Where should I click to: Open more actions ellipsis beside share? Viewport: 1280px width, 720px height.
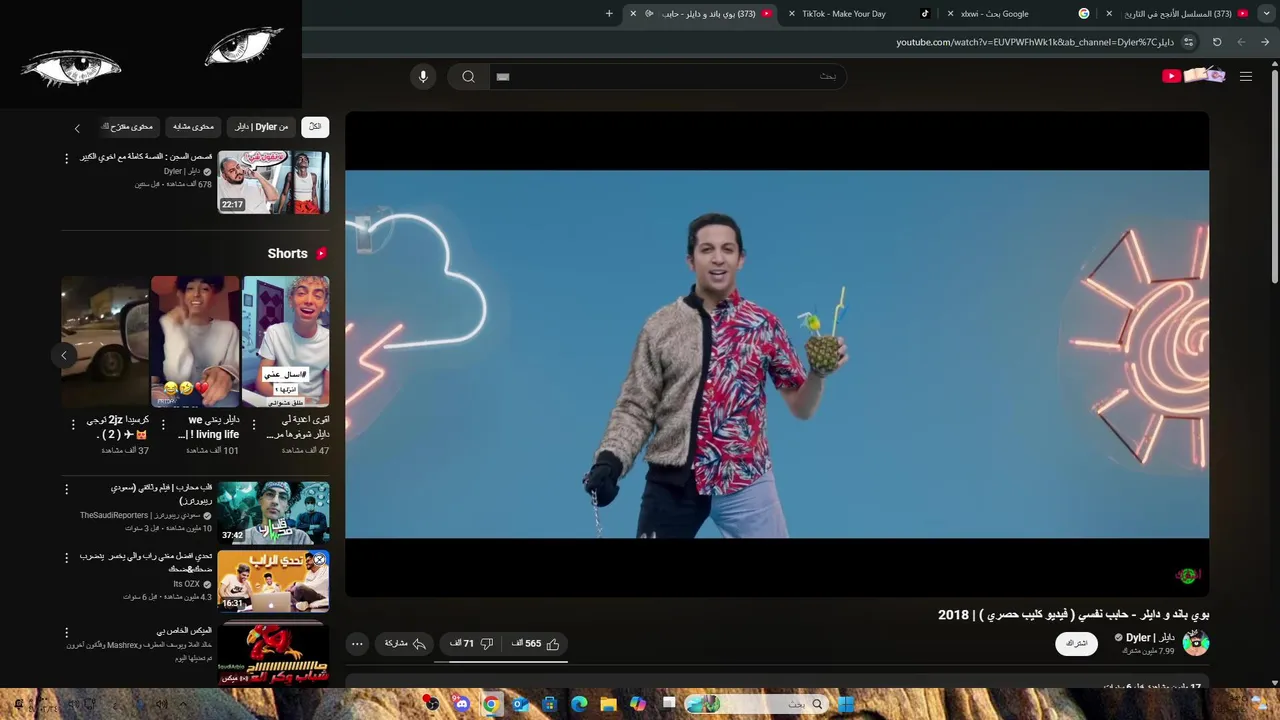pos(357,644)
